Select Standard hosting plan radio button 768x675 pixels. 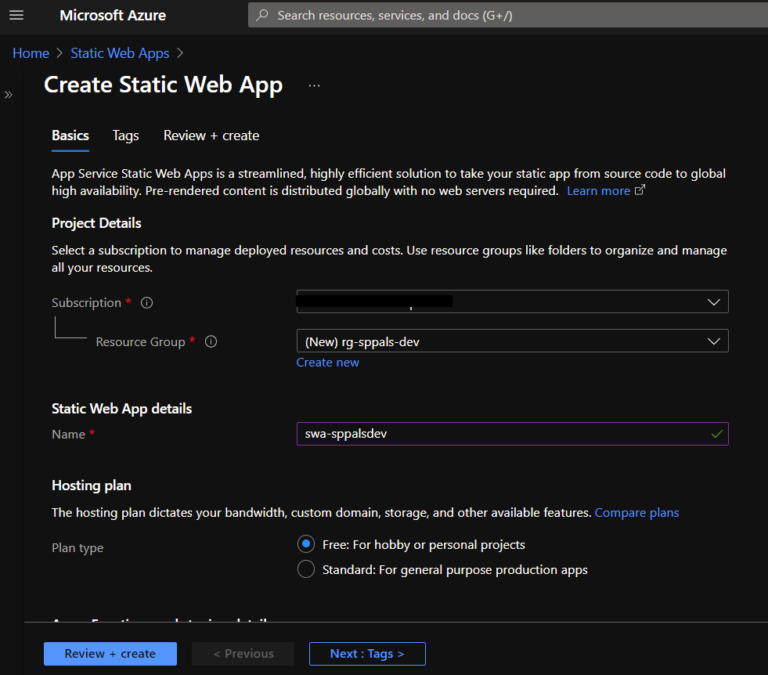pyautogui.click(x=306, y=570)
